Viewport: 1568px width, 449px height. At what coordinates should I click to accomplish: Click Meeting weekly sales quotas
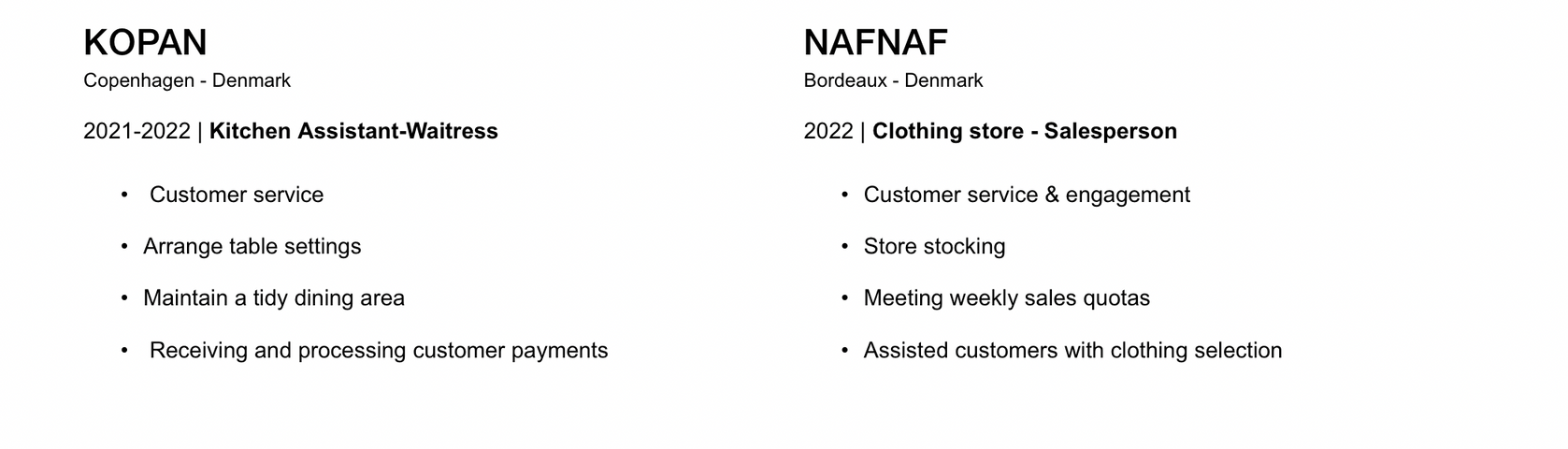(1006, 298)
